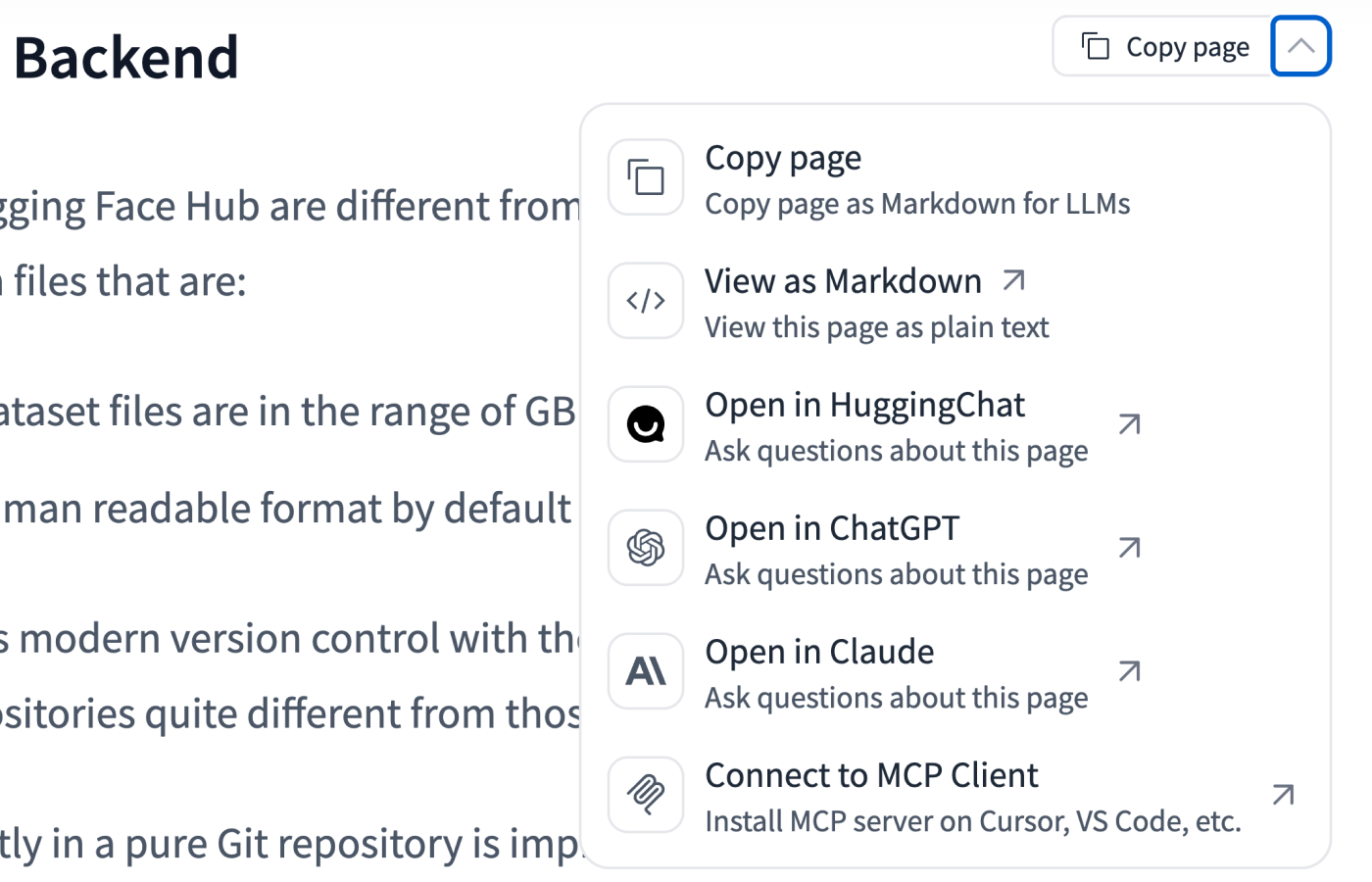Click external arrow beside Open in HuggingChat

[x=1130, y=424]
